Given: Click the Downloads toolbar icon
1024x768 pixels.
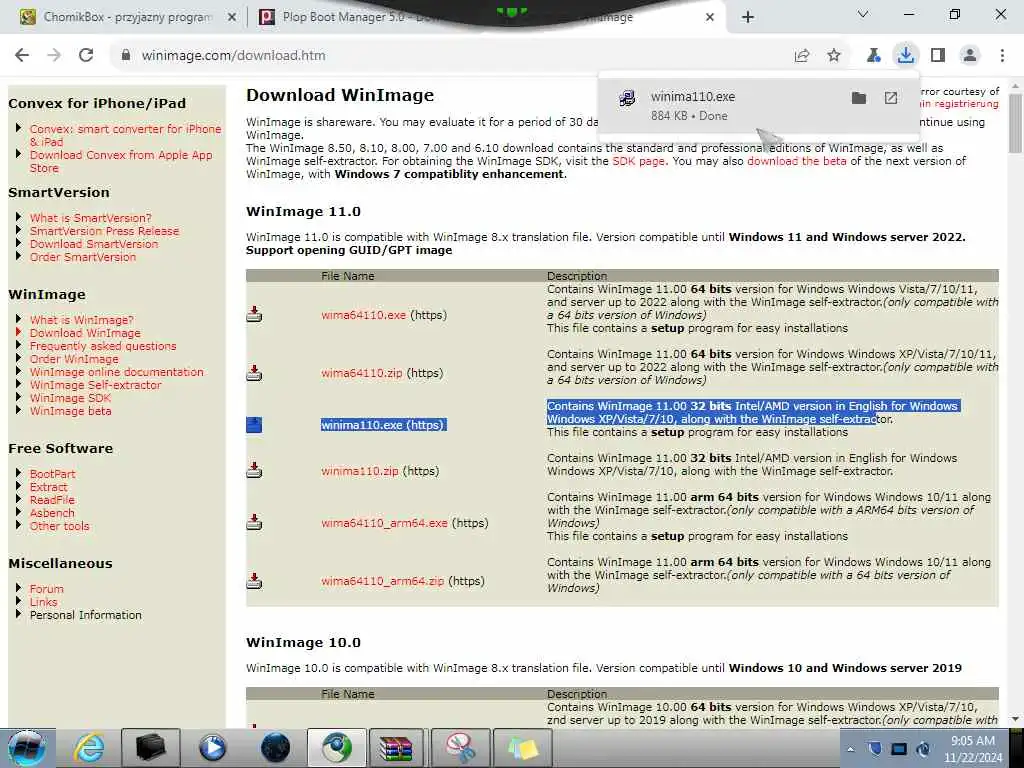Looking at the screenshot, I should tap(905, 56).
